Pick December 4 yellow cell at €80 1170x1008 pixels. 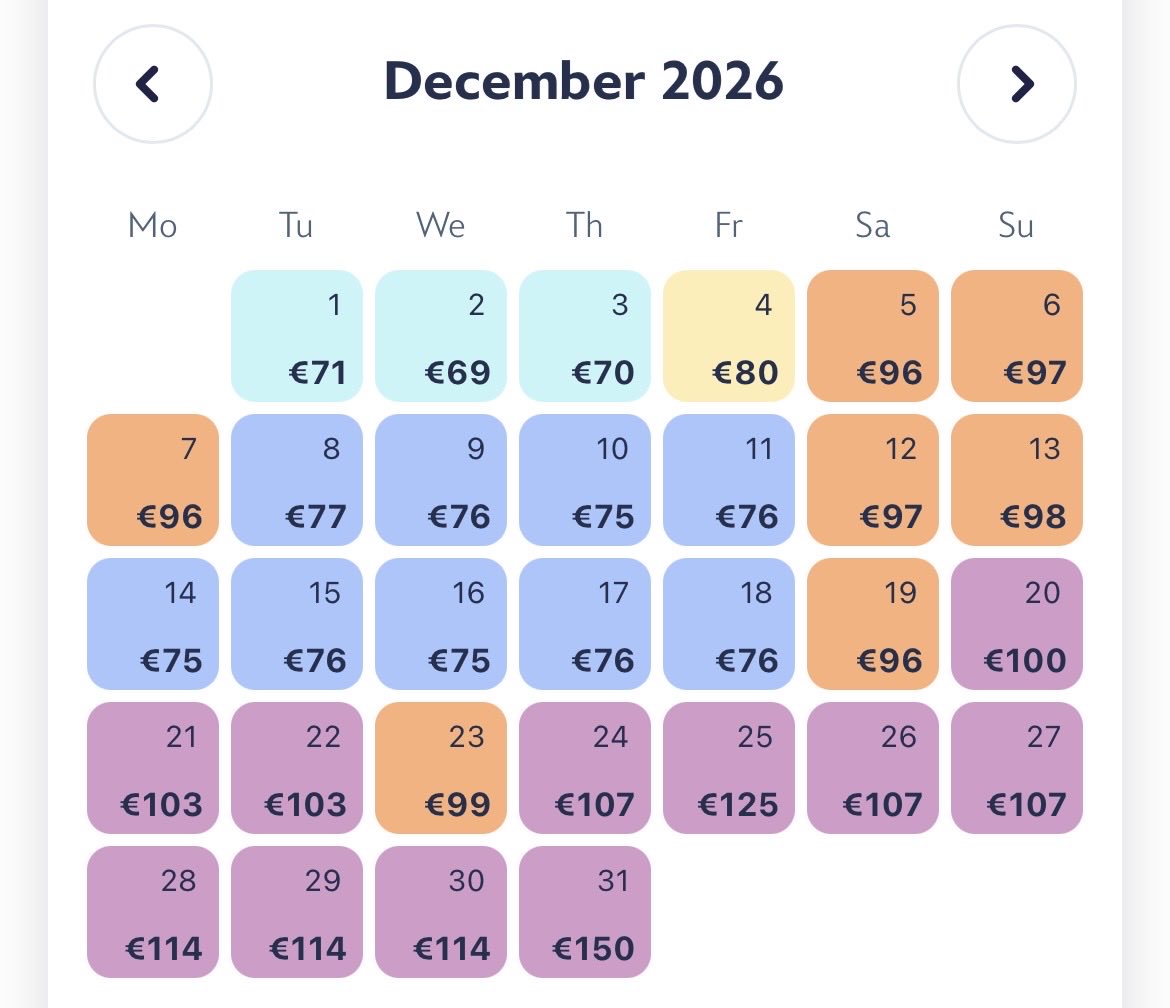coord(729,336)
